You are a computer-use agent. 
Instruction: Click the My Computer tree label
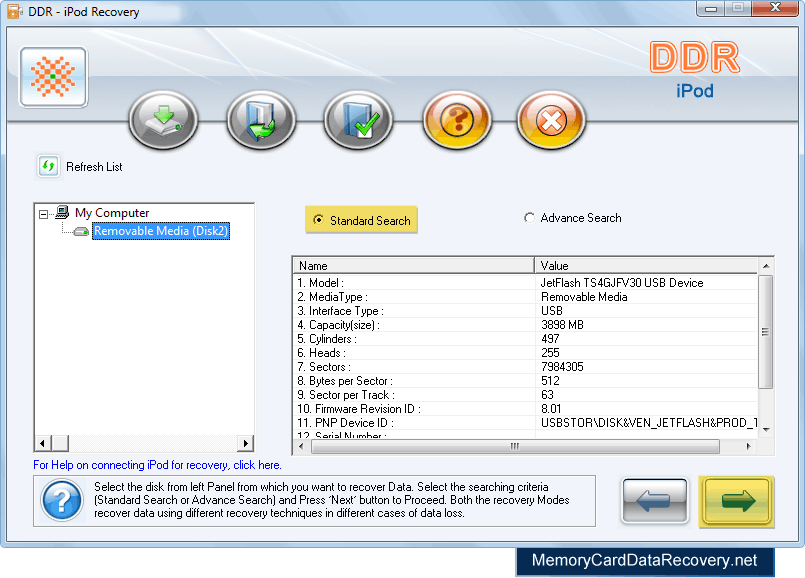pyautogui.click(x=112, y=213)
